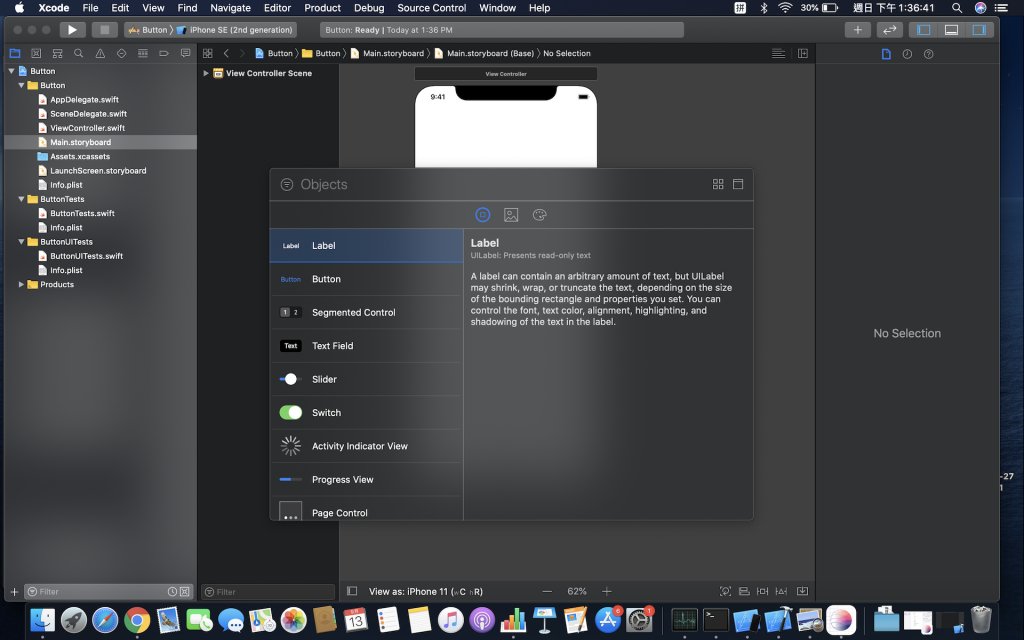Collapse the ButtonUITests group

22,242
